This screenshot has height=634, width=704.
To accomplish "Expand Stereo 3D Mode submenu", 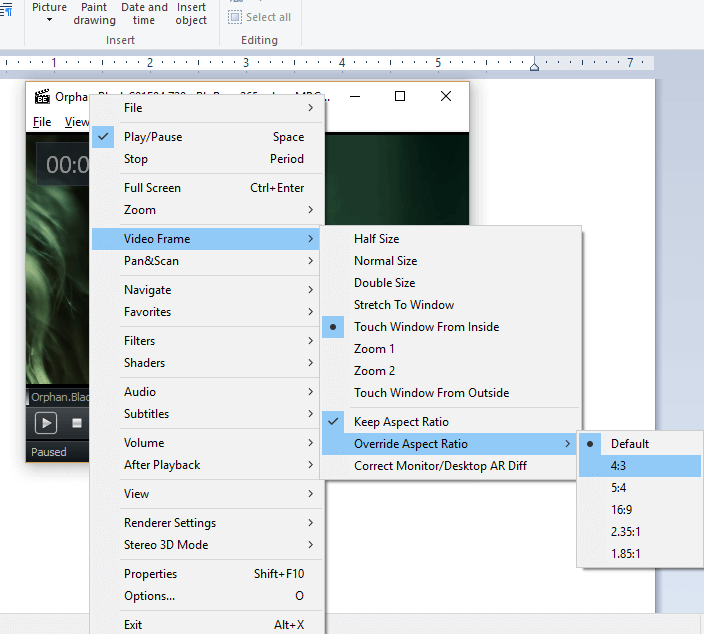I will tap(207, 545).
